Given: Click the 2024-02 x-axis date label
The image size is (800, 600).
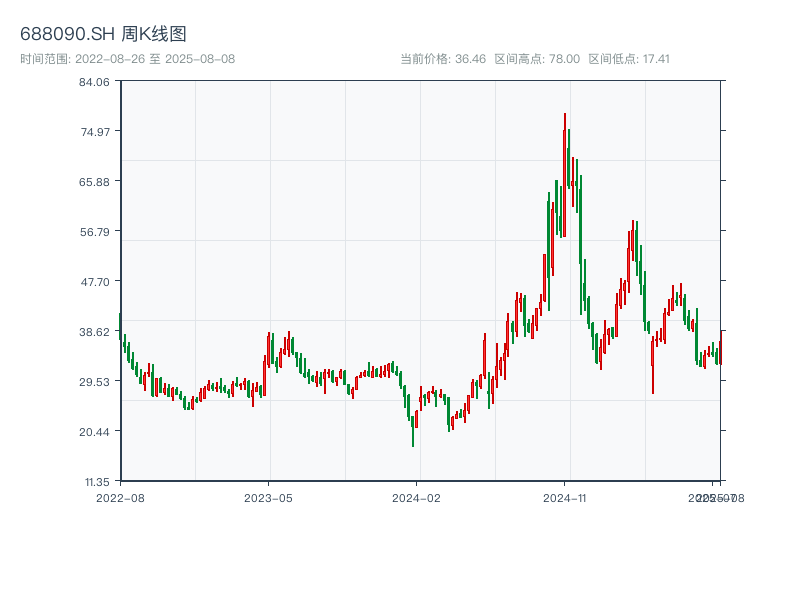Looking at the screenshot, I should tap(416, 497).
